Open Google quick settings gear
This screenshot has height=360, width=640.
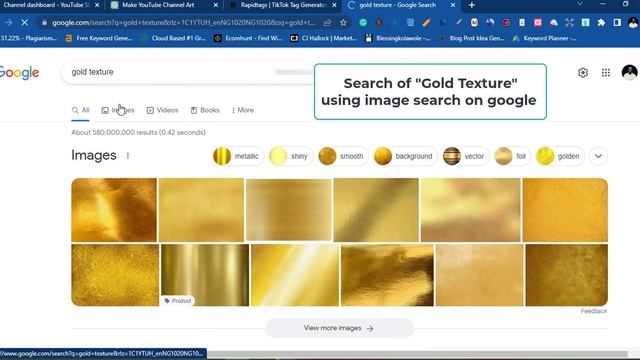(583, 73)
